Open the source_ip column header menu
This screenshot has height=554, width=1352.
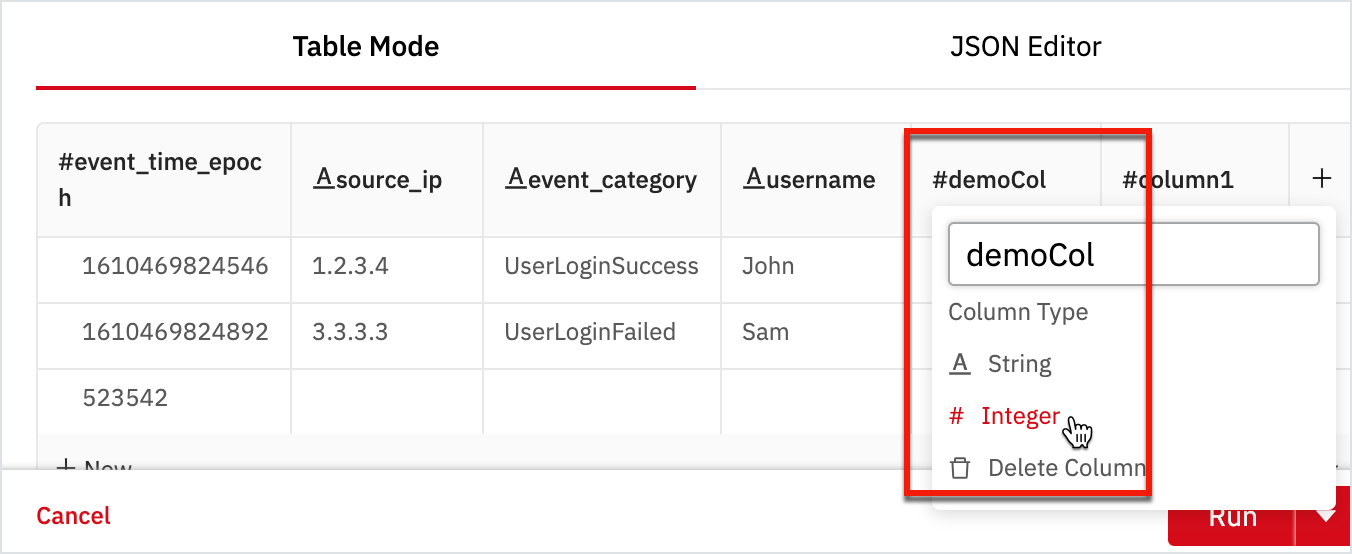[x=378, y=180]
